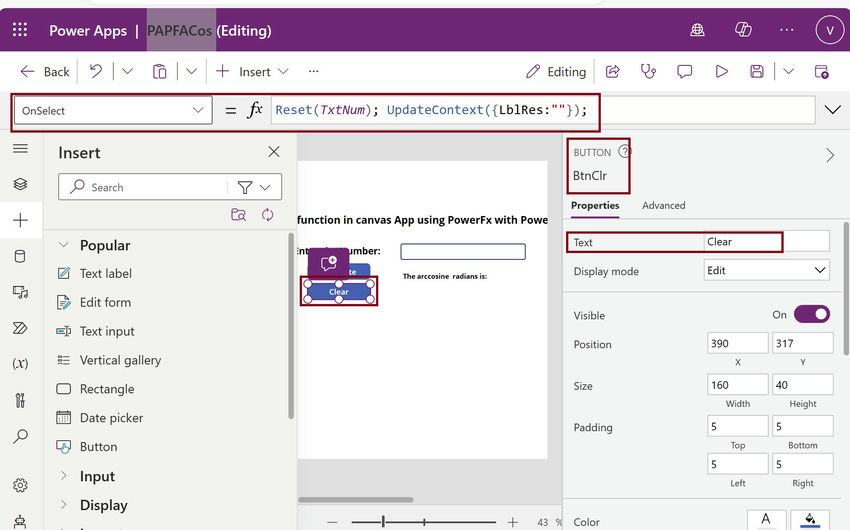The image size is (850, 530).
Task: Switch to the Properties tab
Action: click(595, 205)
